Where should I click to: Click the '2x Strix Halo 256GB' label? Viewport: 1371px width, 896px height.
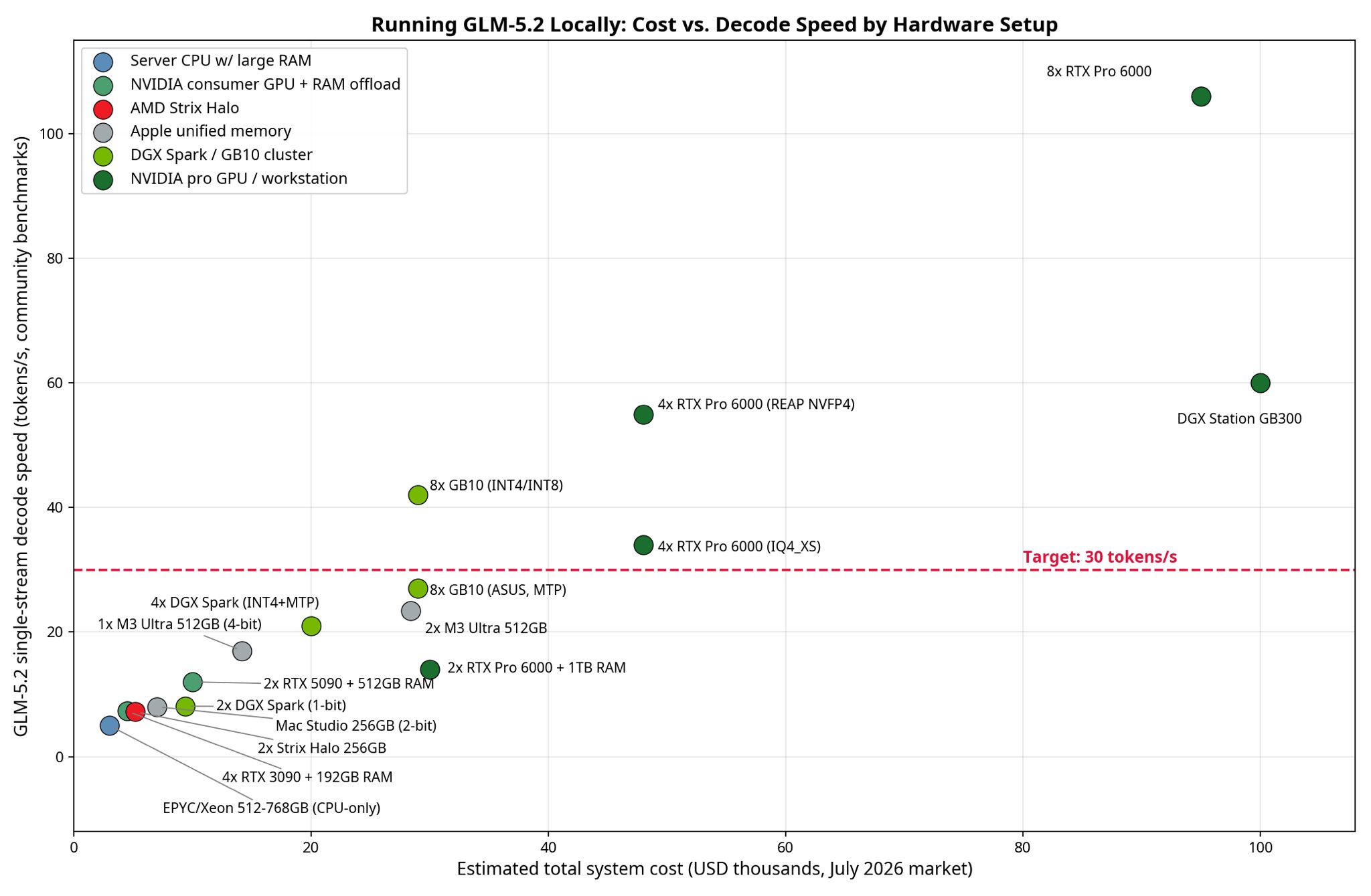pos(322,748)
